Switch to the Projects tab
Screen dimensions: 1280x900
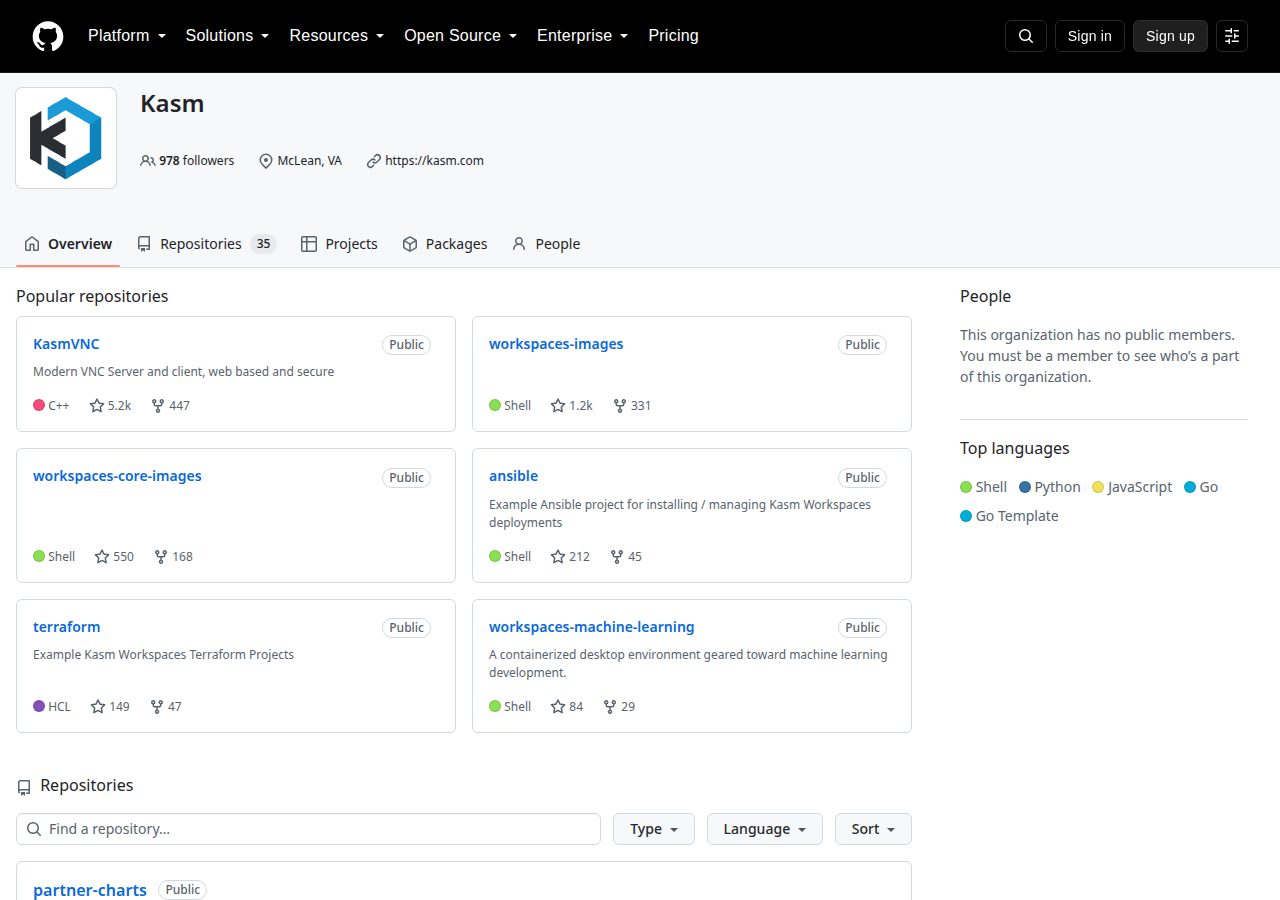339,244
